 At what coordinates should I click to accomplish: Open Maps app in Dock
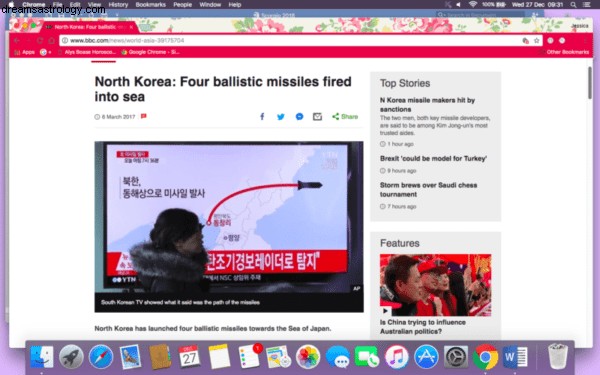tap(278, 357)
